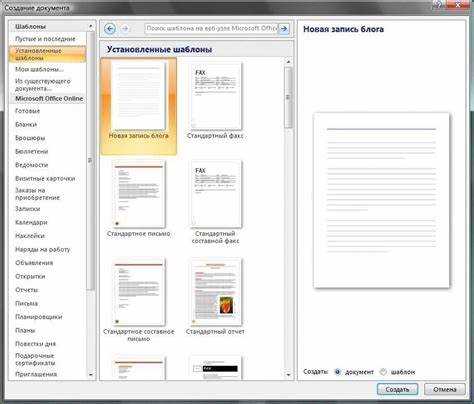The height and width of the screenshot is (404, 474).
Task: Choose Из существующего документа option
Action: tap(43, 85)
